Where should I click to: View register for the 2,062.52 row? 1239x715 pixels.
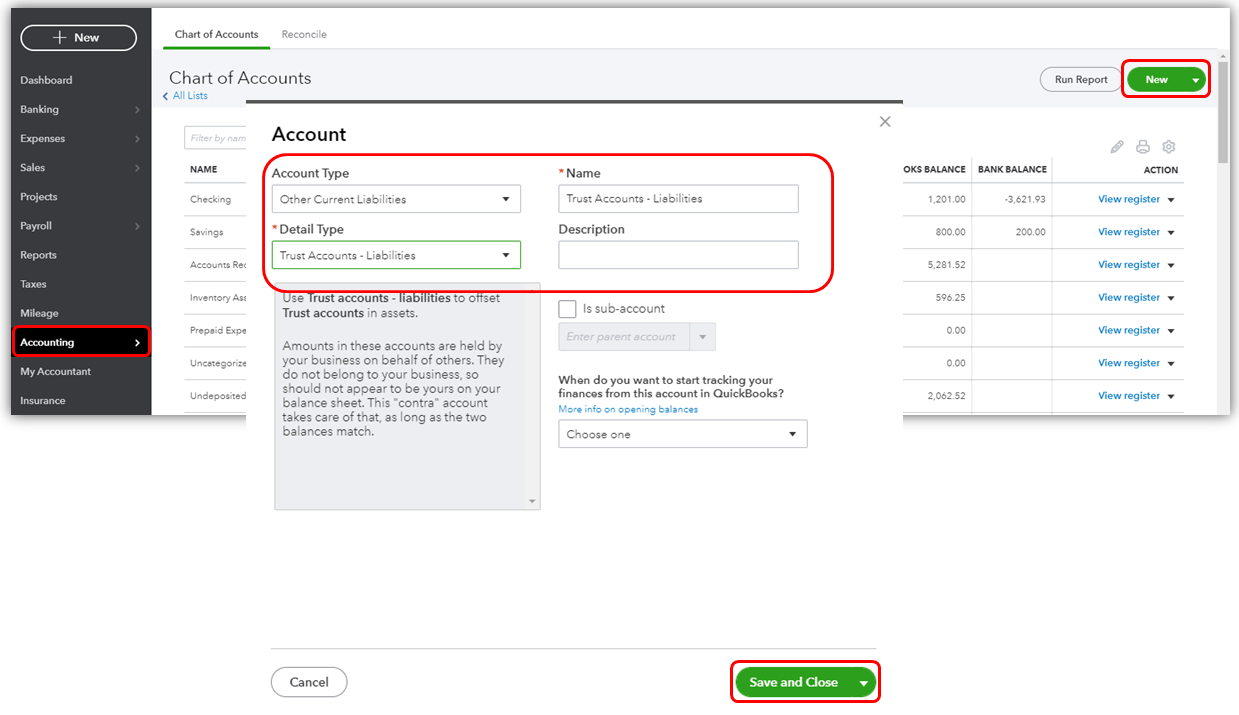(x=1129, y=396)
